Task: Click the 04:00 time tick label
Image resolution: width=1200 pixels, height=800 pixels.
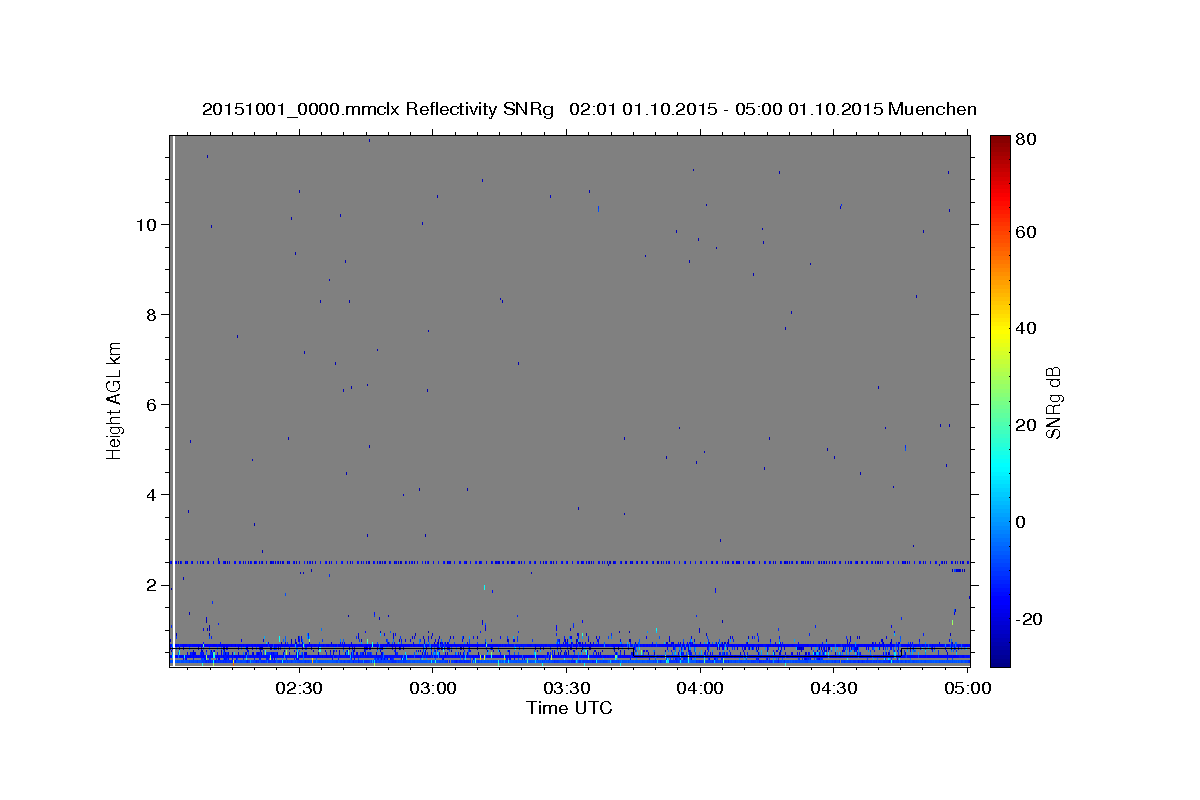Action: 700,688
